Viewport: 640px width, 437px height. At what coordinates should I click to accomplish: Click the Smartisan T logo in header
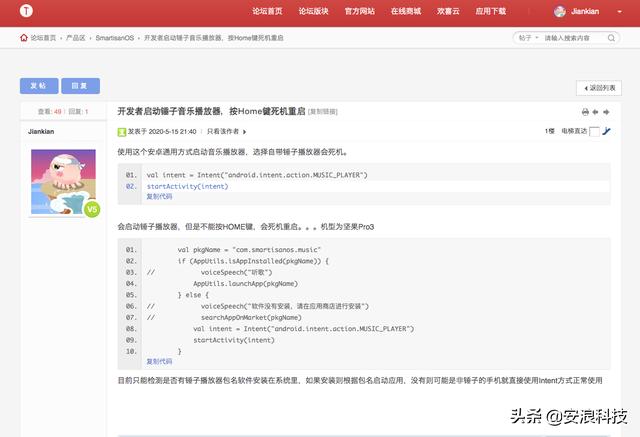(x=26, y=11)
